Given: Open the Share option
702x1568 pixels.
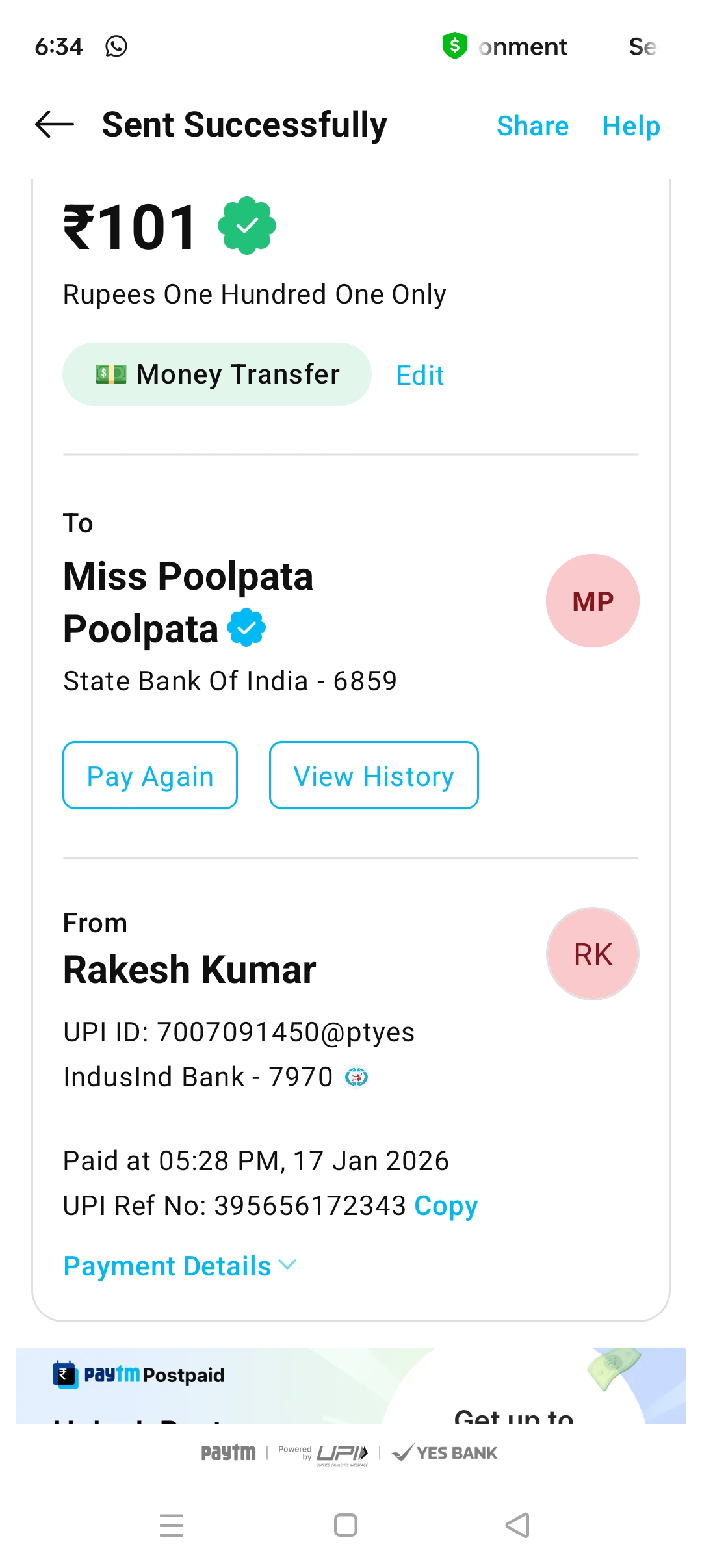Looking at the screenshot, I should 532,125.
